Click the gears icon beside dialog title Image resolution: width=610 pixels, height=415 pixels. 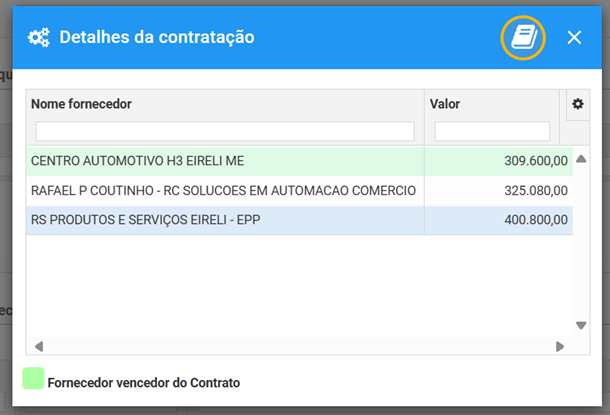39,38
